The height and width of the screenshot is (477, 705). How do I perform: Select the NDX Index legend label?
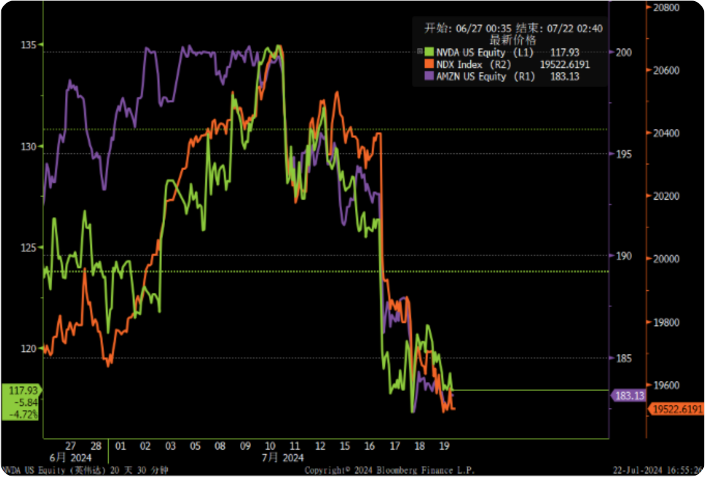460,63
